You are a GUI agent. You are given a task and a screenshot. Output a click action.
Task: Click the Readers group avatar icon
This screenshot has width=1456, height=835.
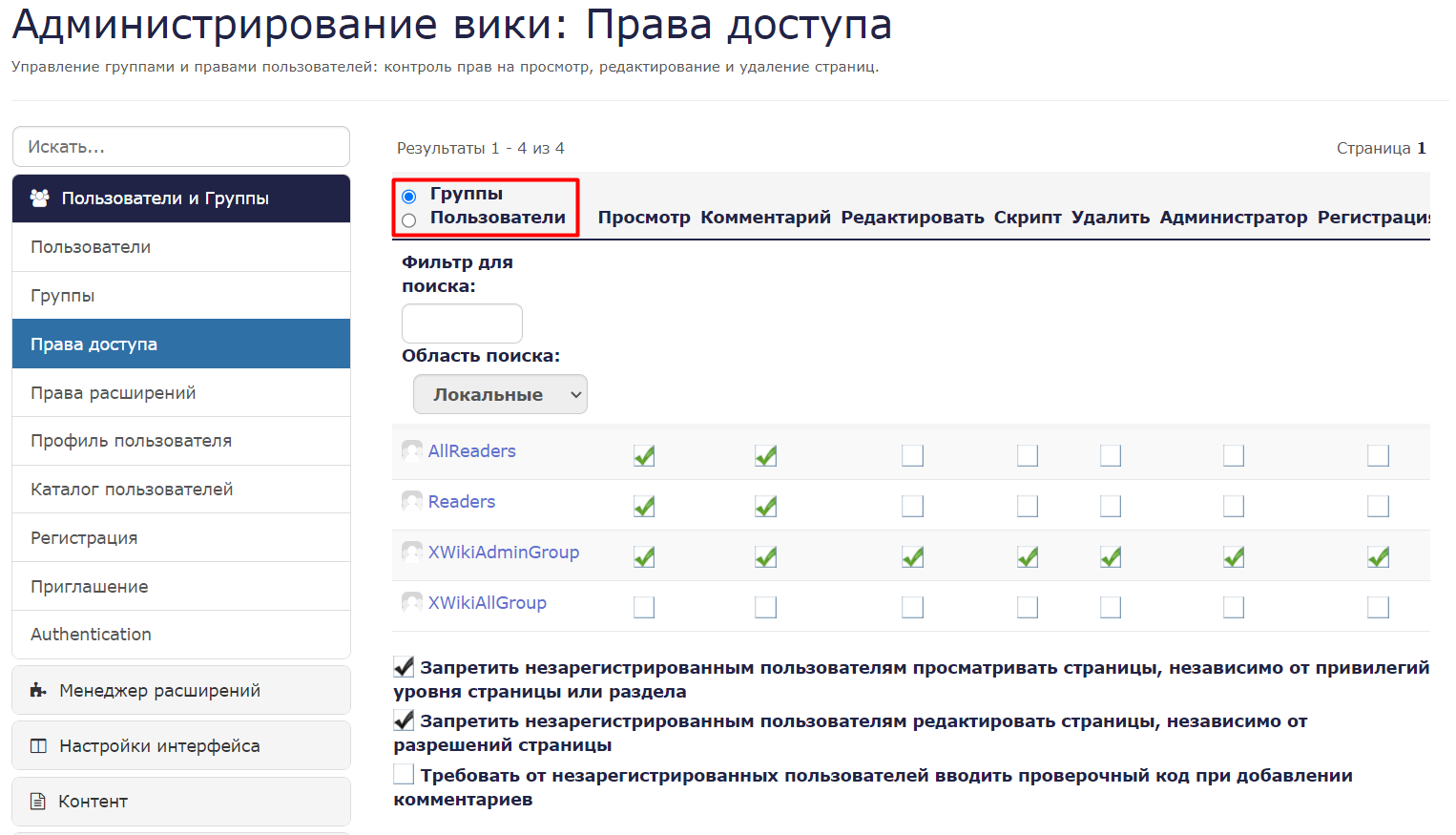(412, 501)
